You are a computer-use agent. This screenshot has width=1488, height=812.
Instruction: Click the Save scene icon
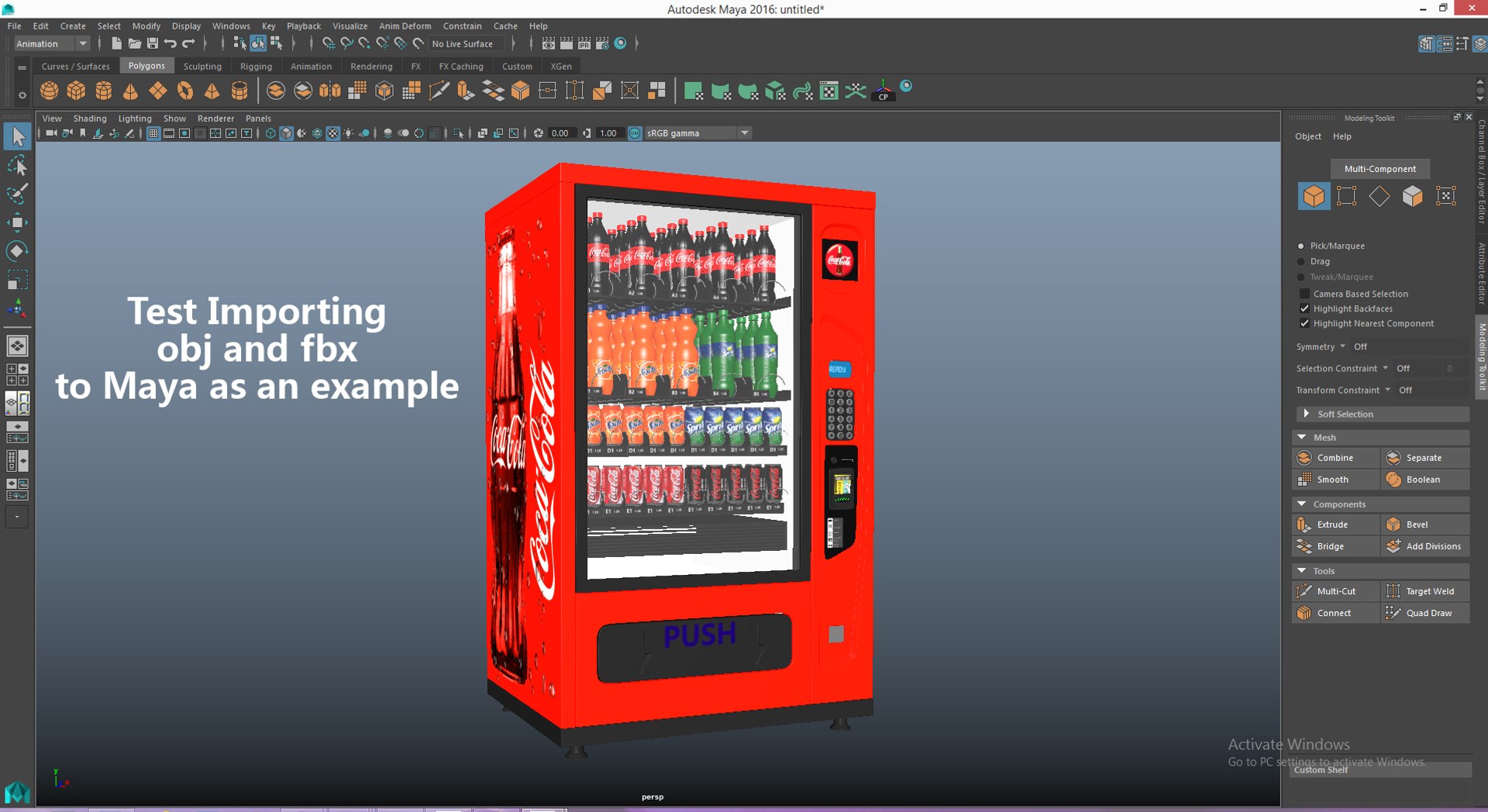pos(152,43)
